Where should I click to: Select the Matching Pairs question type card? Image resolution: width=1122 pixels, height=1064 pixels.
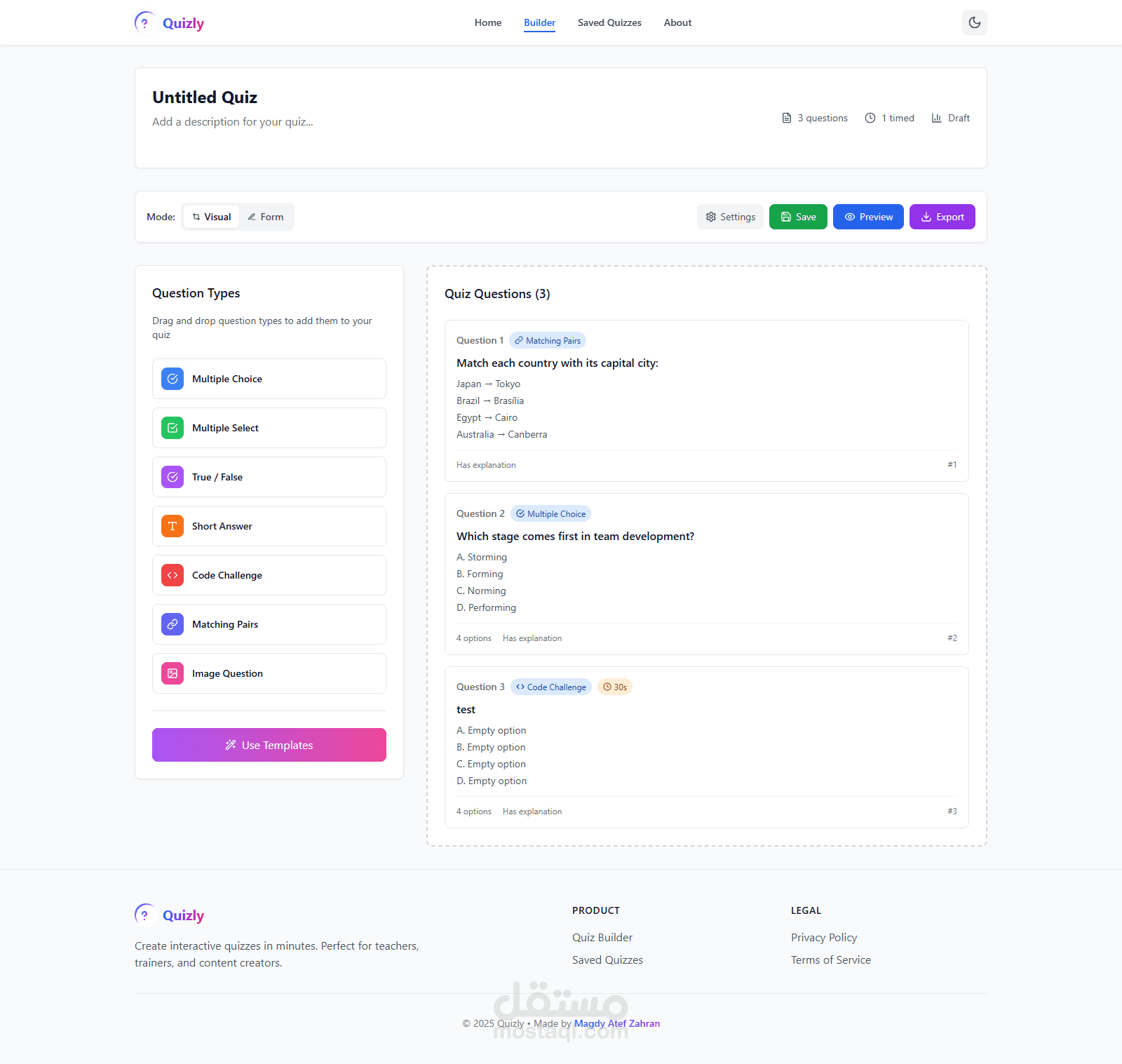click(x=269, y=624)
